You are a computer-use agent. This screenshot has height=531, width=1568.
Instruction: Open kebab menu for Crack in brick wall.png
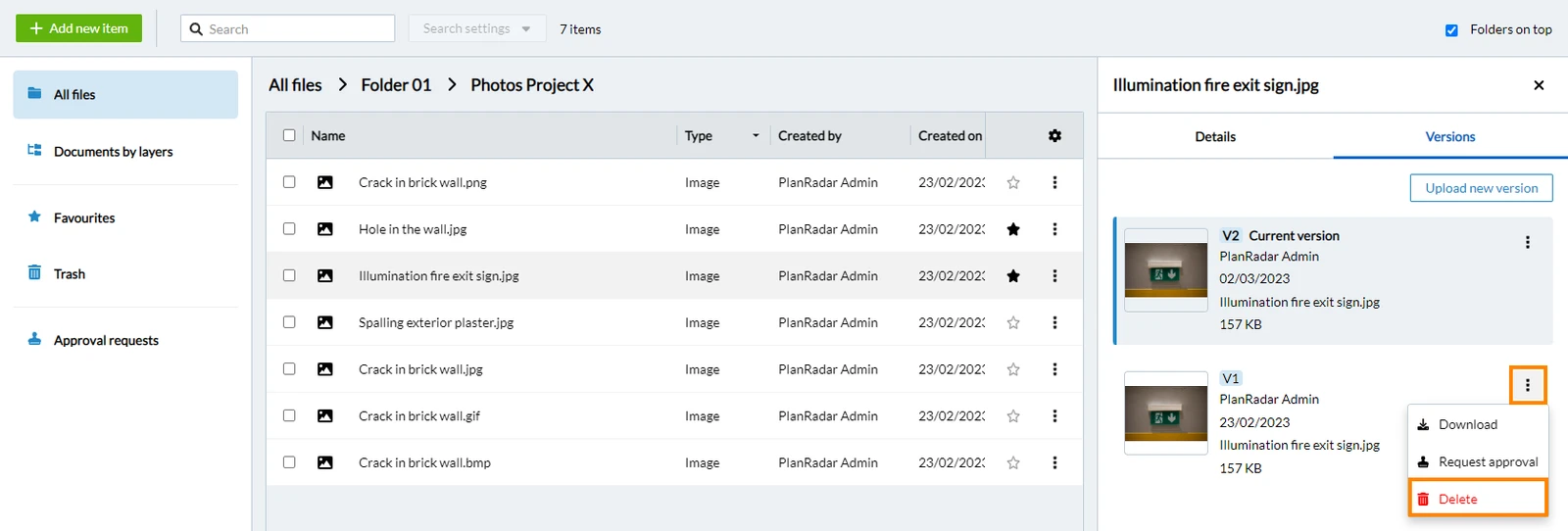tap(1054, 182)
